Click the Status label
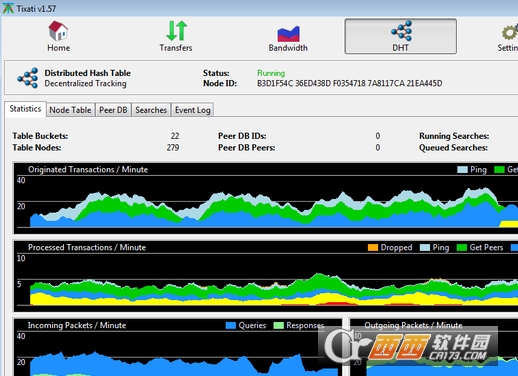The width and height of the screenshot is (518, 376). click(x=216, y=73)
